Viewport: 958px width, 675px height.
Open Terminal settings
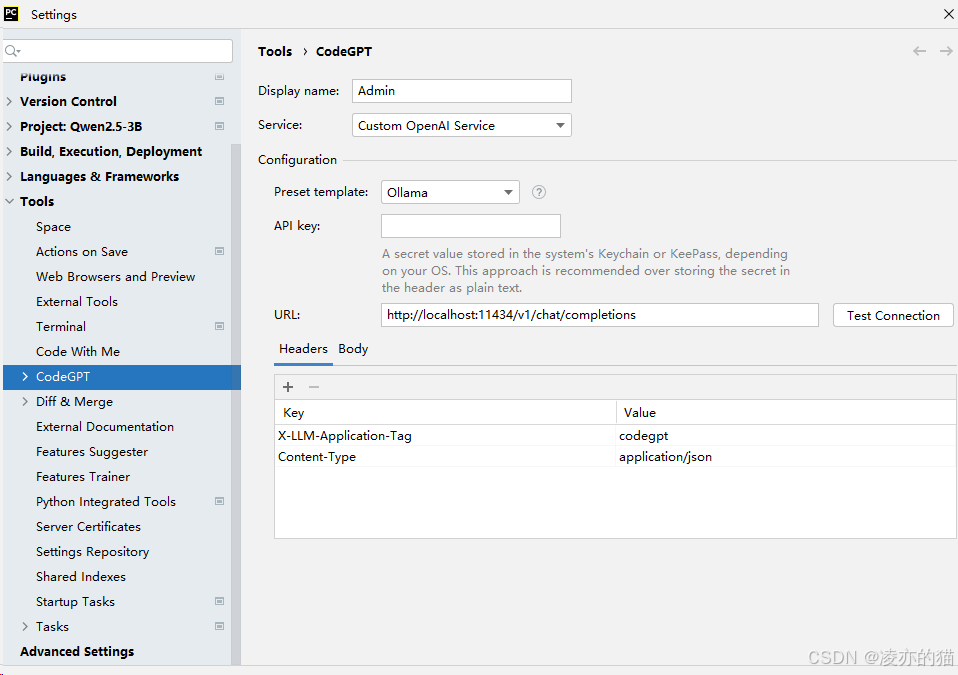[61, 327]
